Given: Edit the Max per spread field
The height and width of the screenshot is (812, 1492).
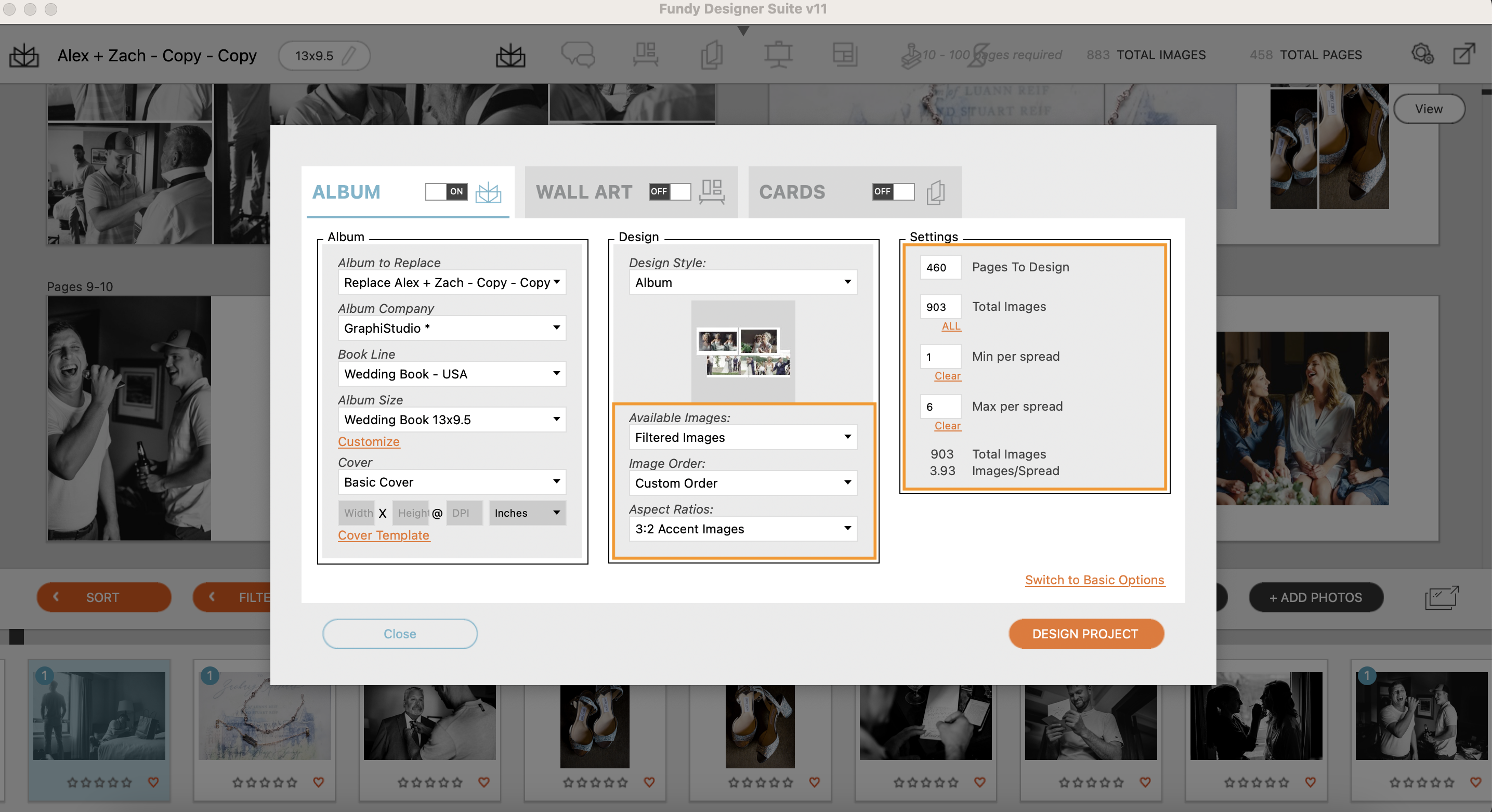Looking at the screenshot, I should point(940,407).
